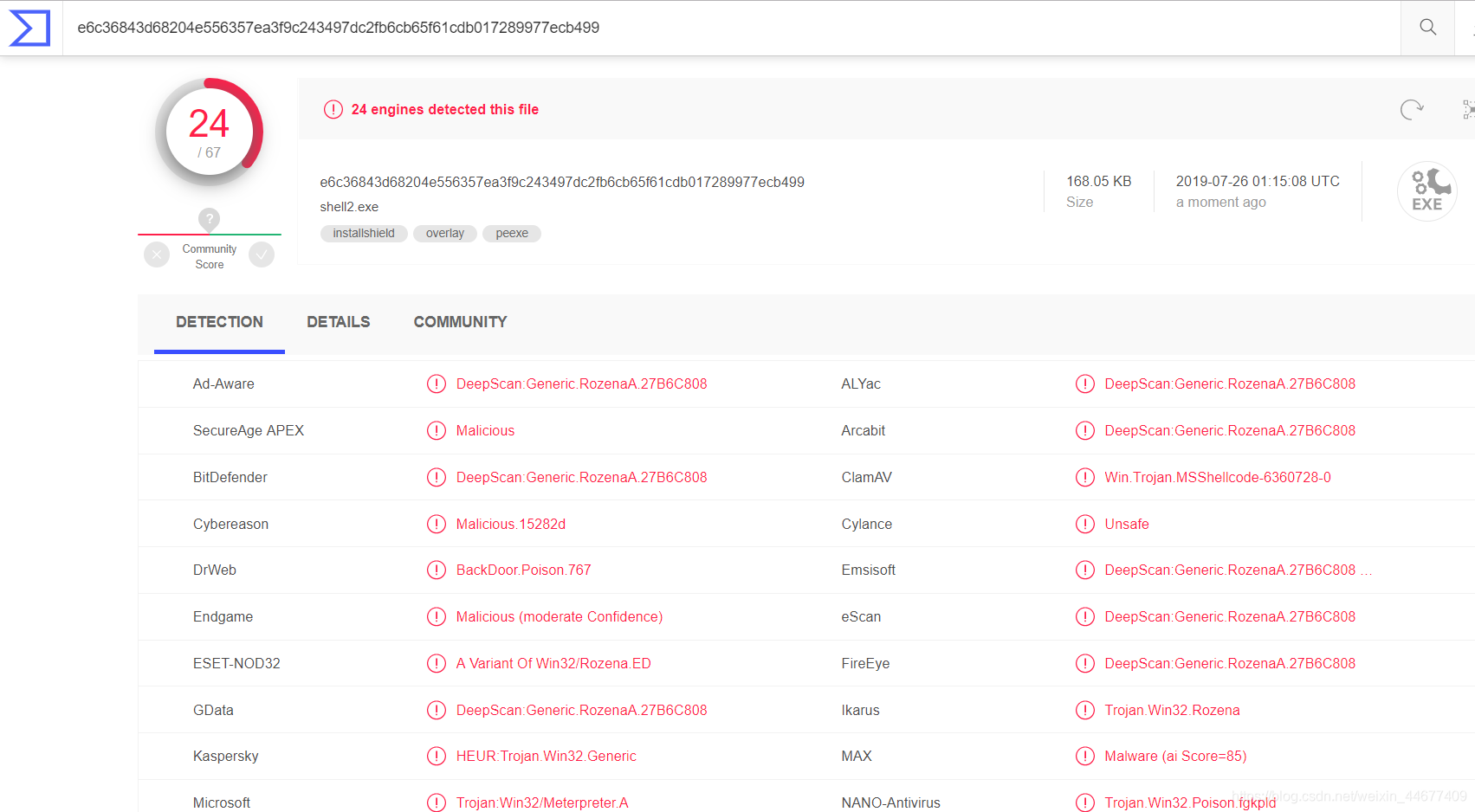This screenshot has height=812, width=1475.
Task: Click 'Malicious (moderate Confidence)' Endgame result
Action: 560,616
